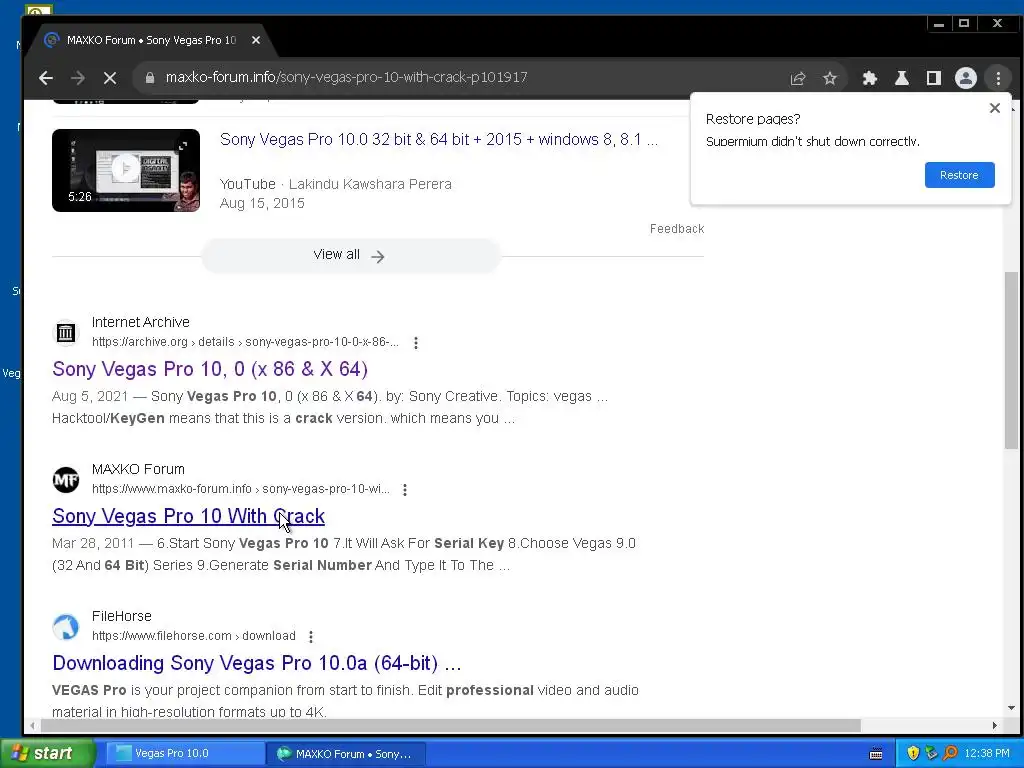Open Sony Vegas Pro 10 With Crack link
The width and height of the screenshot is (1024, 768).
(188, 516)
